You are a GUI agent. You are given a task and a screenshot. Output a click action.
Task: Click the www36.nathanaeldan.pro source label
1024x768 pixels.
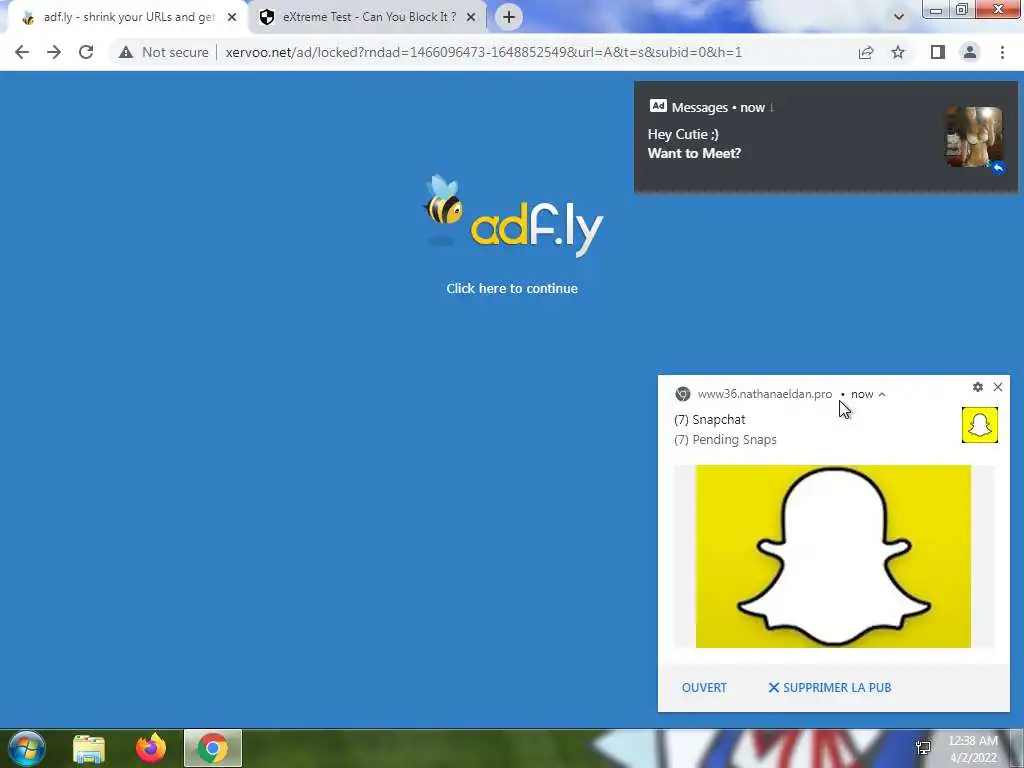765,394
